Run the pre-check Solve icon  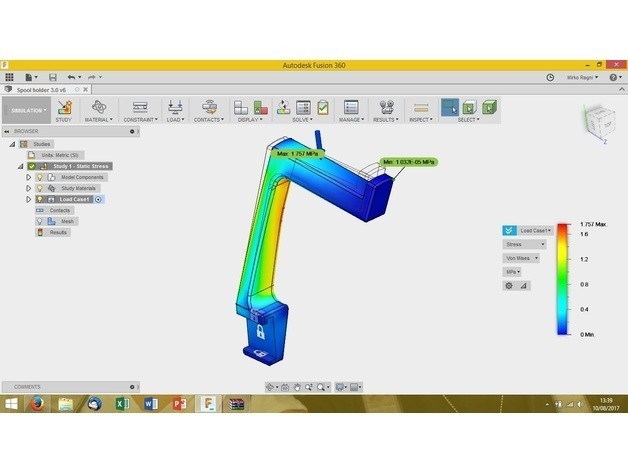[283, 107]
